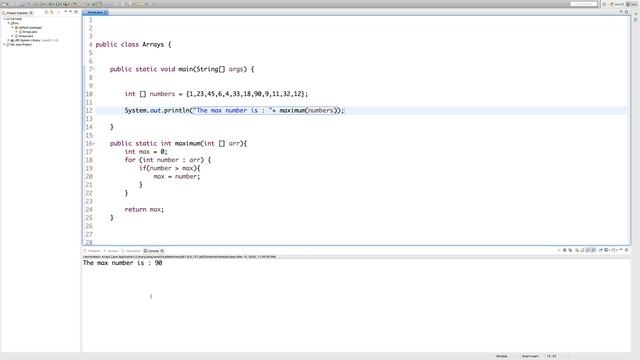
Task: Activate the Project Explorer view tab
Action: click(18, 13)
